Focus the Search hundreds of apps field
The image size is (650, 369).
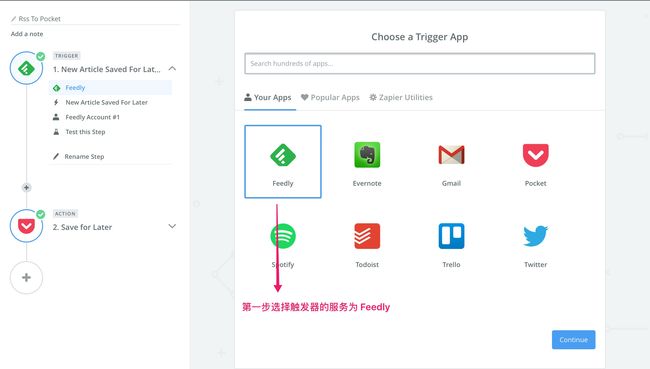tap(420, 63)
